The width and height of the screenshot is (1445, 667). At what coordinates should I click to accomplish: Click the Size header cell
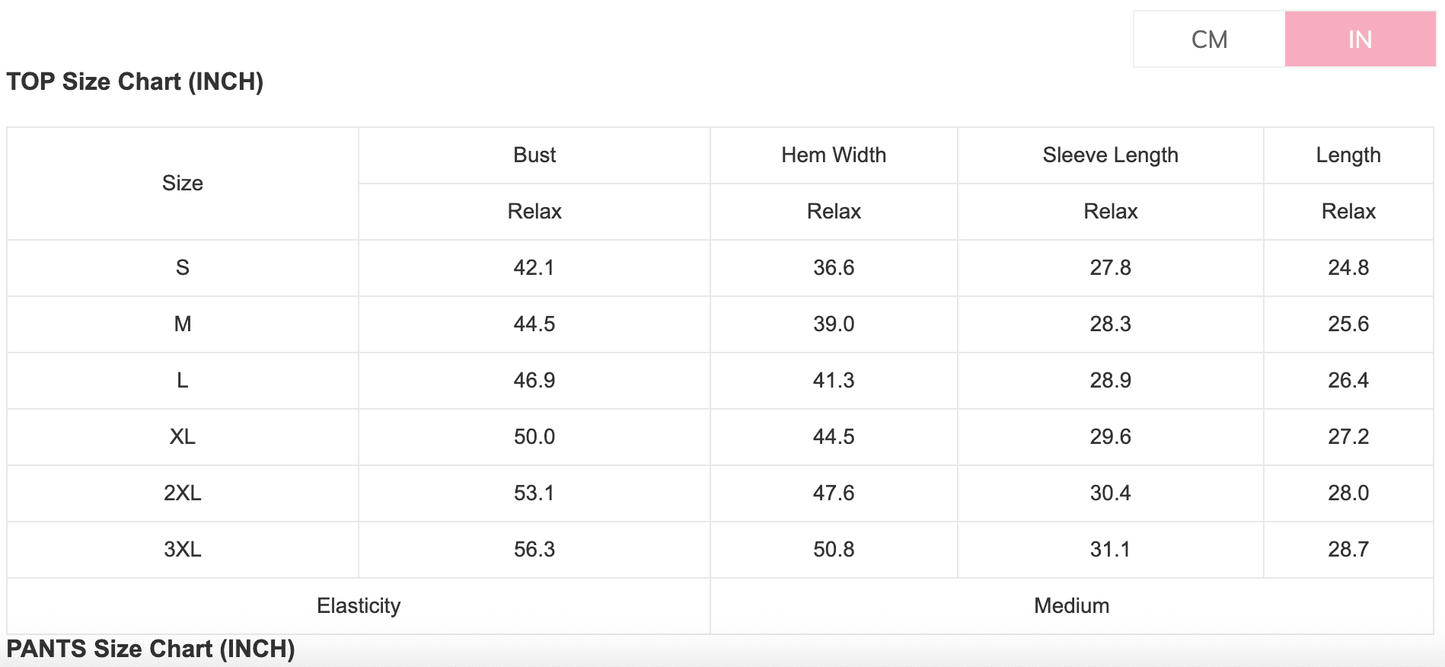pos(182,183)
